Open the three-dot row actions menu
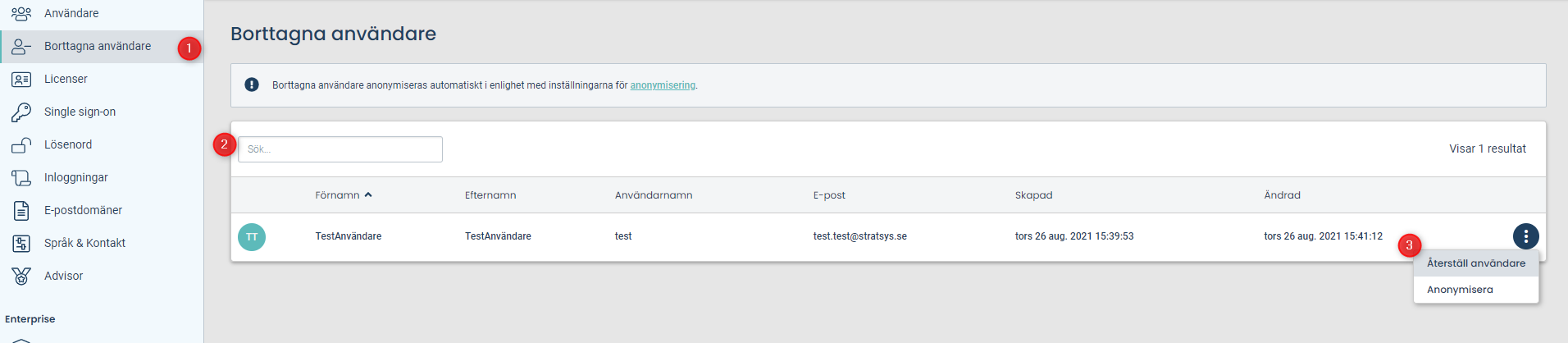This screenshot has height=343, width=1568. 1525,236
